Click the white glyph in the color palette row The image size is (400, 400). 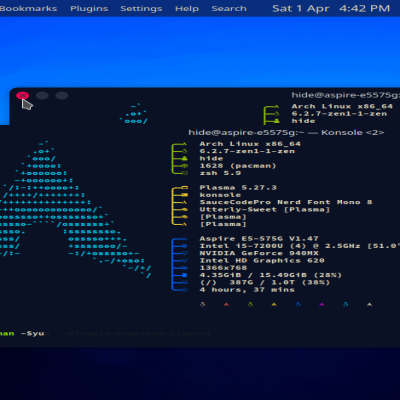coord(369,304)
